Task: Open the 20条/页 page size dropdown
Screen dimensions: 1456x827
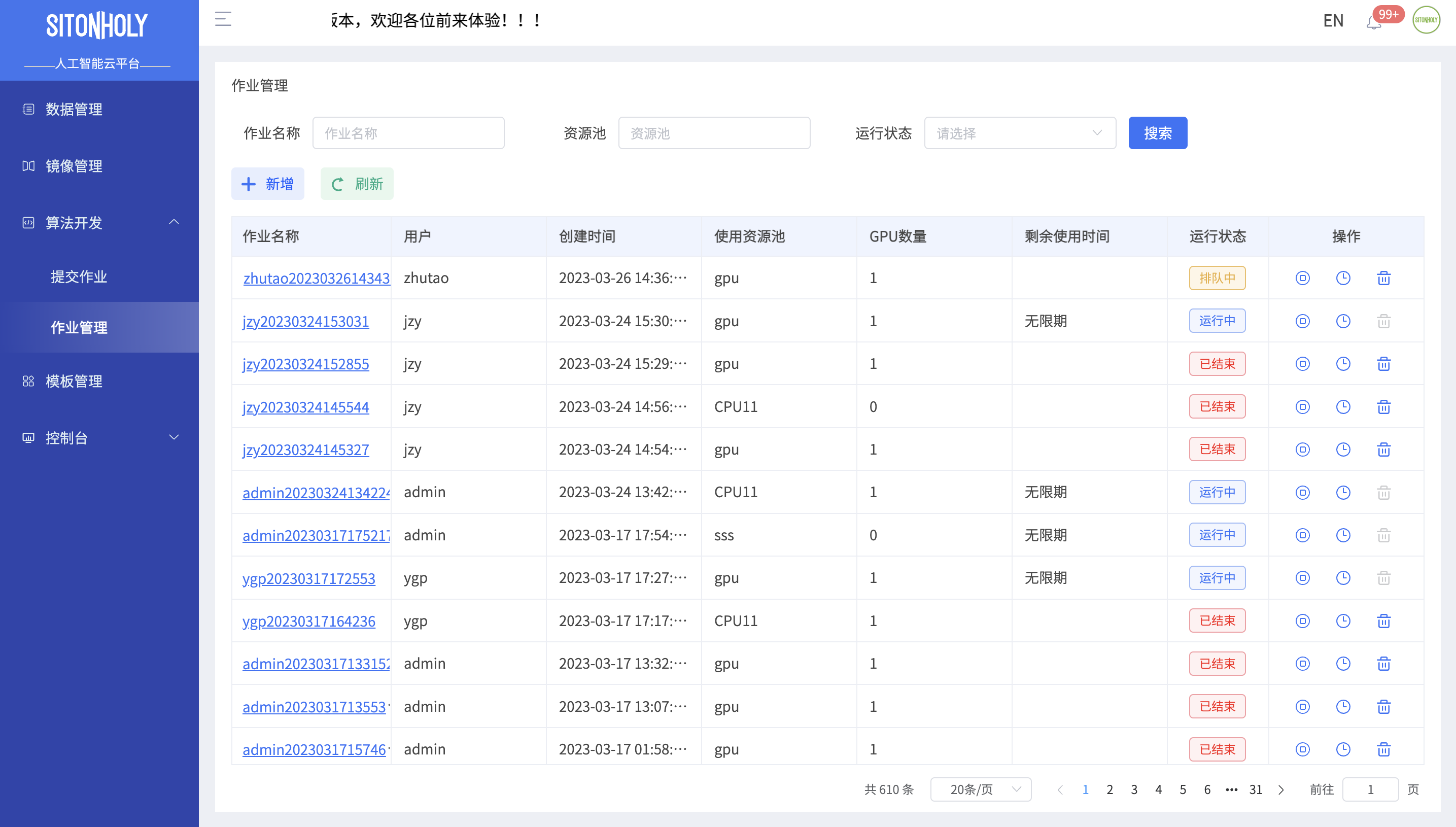Action: pyautogui.click(x=981, y=789)
